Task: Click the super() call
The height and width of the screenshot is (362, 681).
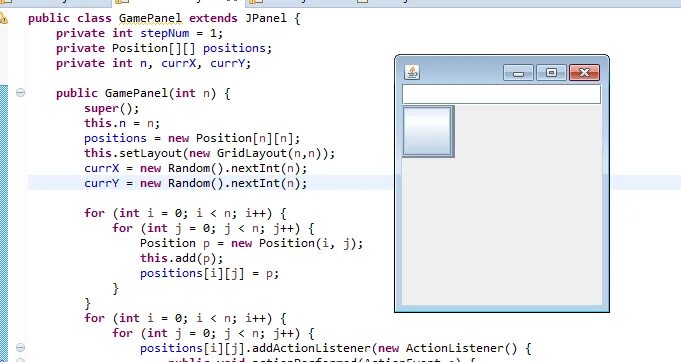Action: click(x=112, y=108)
